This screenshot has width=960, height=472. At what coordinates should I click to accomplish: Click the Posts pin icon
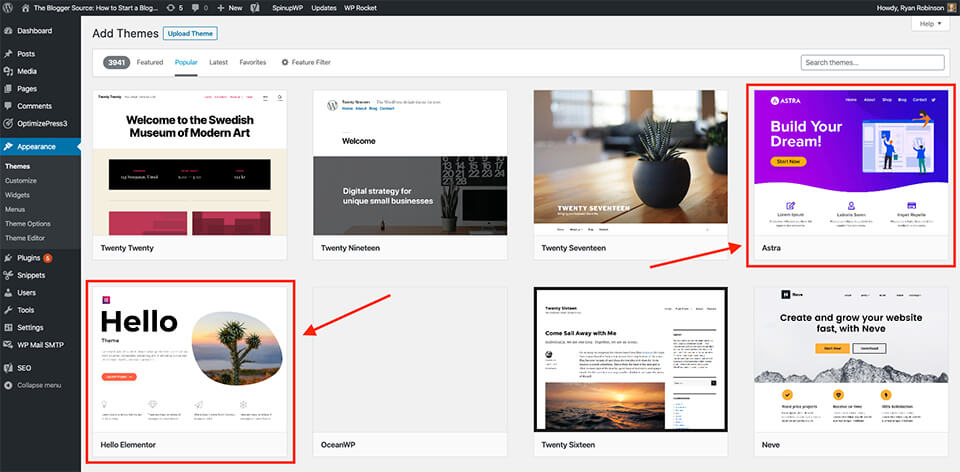click(x=9, y=54)
